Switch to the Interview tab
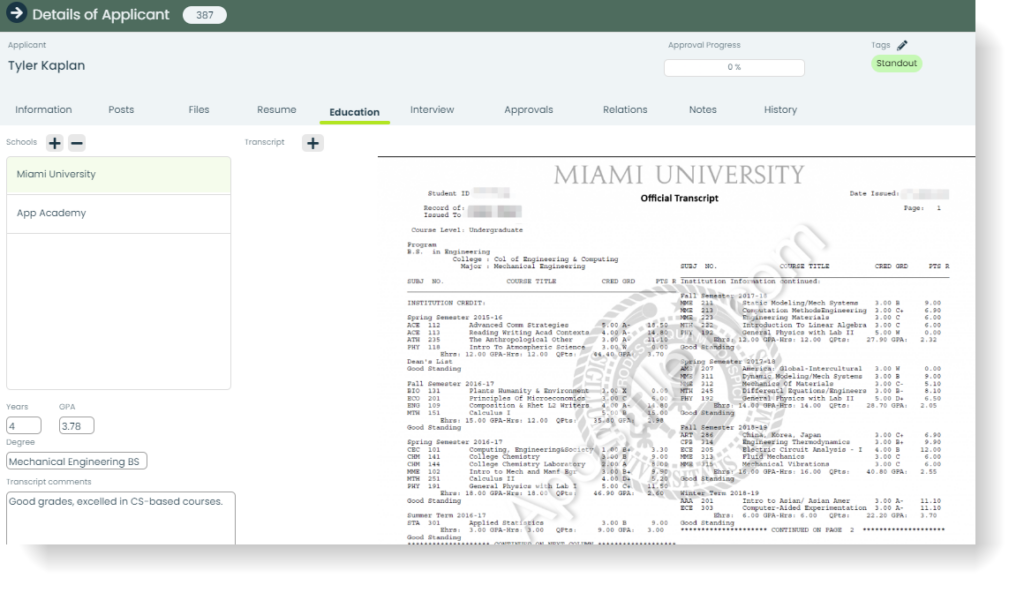The height and width of the screenshot is (593, 1024). click(x=432, y=110)
